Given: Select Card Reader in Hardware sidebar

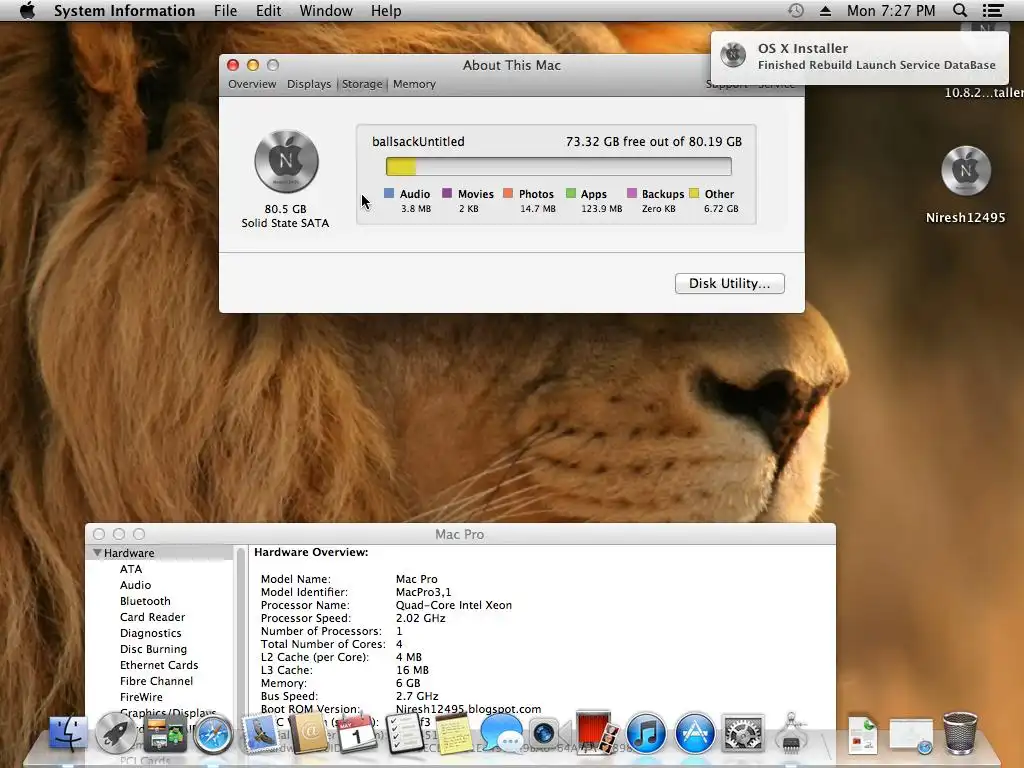Looking at the screenshot, I should [152, 617].
